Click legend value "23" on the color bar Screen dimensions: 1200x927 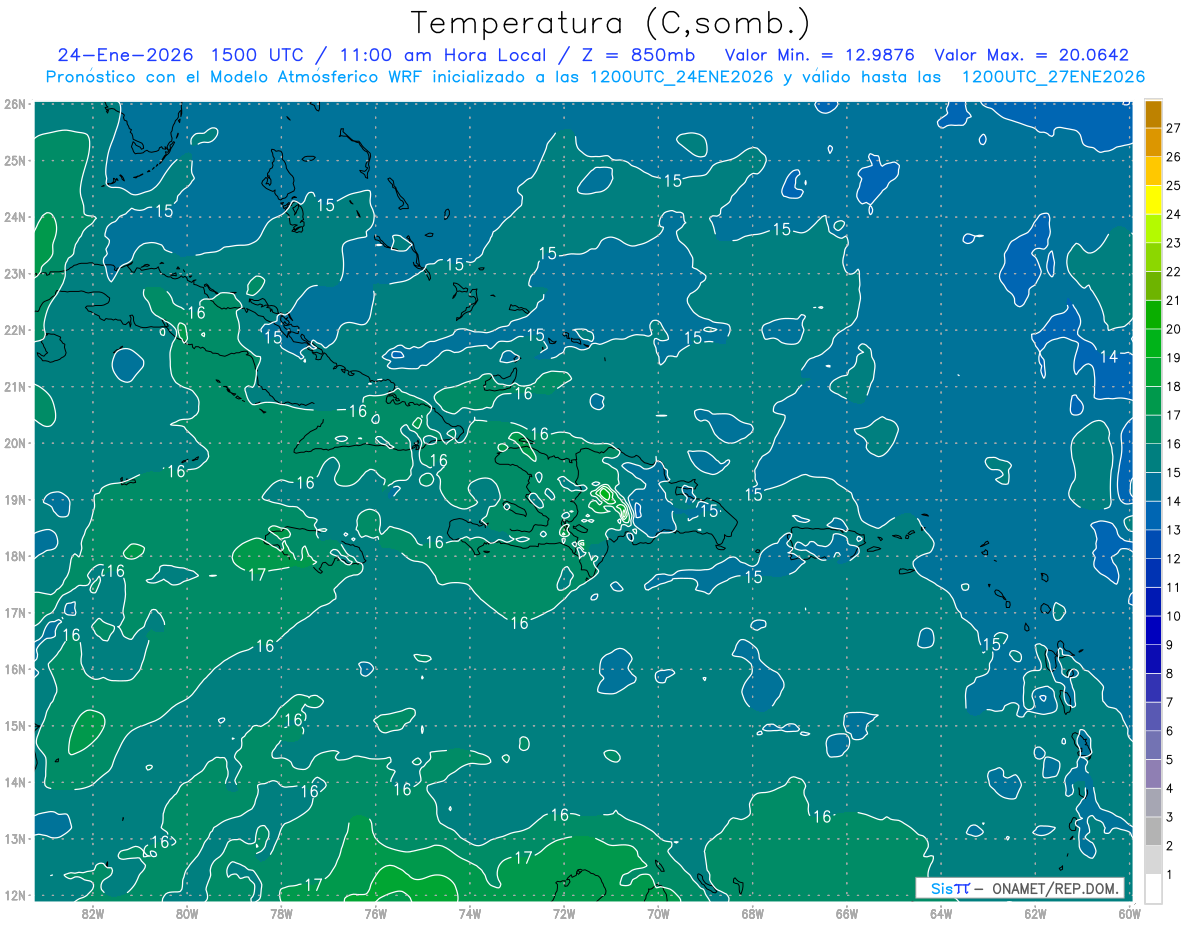click(x=1174, y=243)
